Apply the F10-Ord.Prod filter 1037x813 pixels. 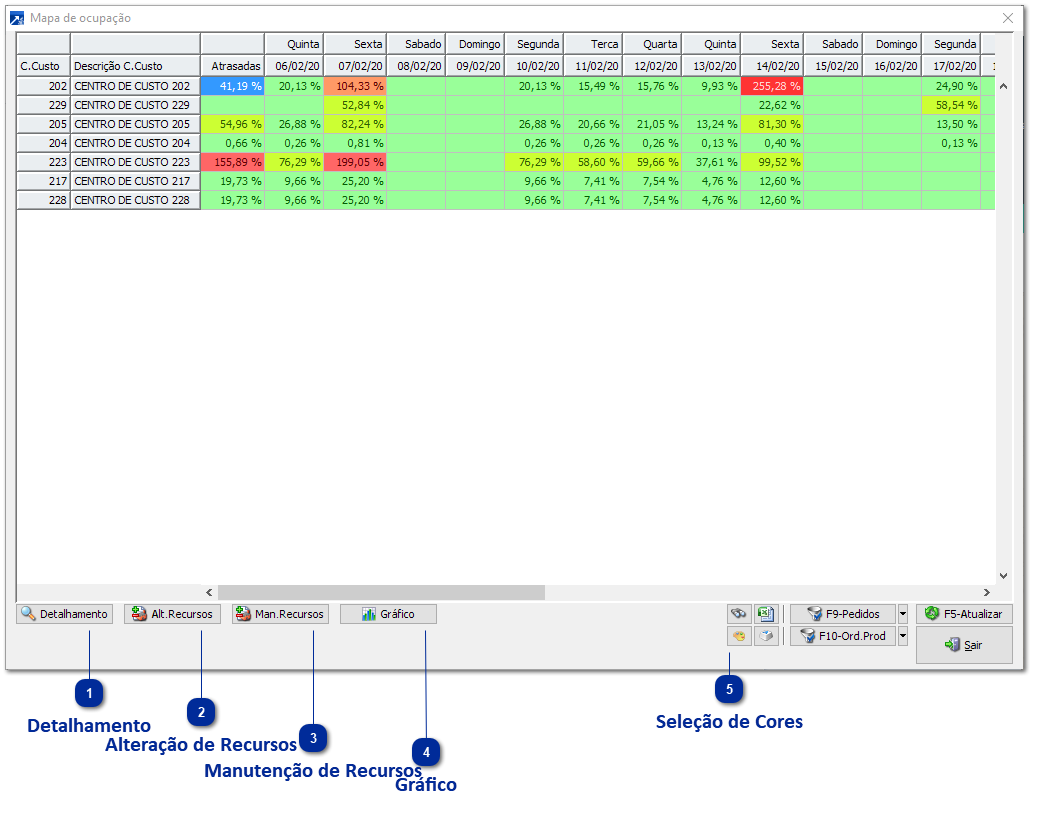pos(843,636)
